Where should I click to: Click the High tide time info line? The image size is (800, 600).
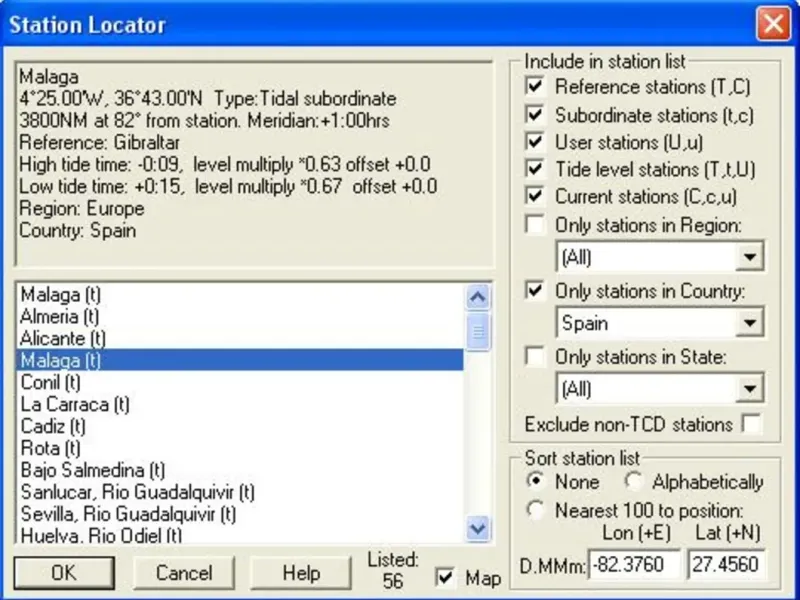(x=225, y=164)
